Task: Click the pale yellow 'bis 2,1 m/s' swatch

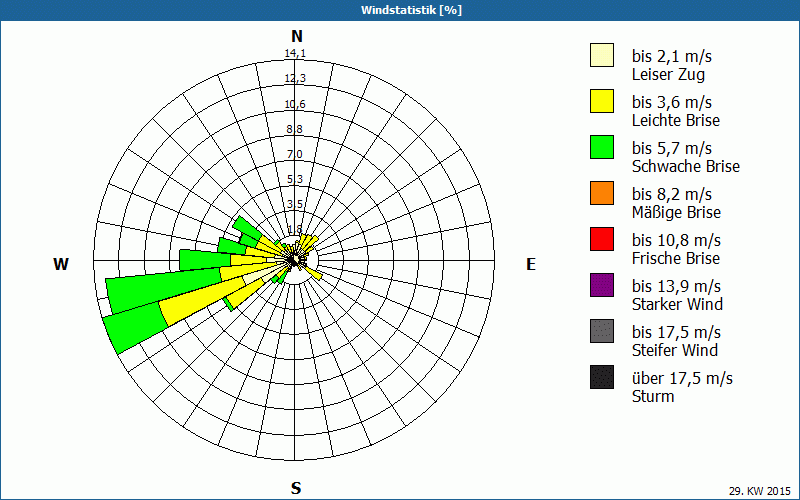Action: click(x=602, y=55)
